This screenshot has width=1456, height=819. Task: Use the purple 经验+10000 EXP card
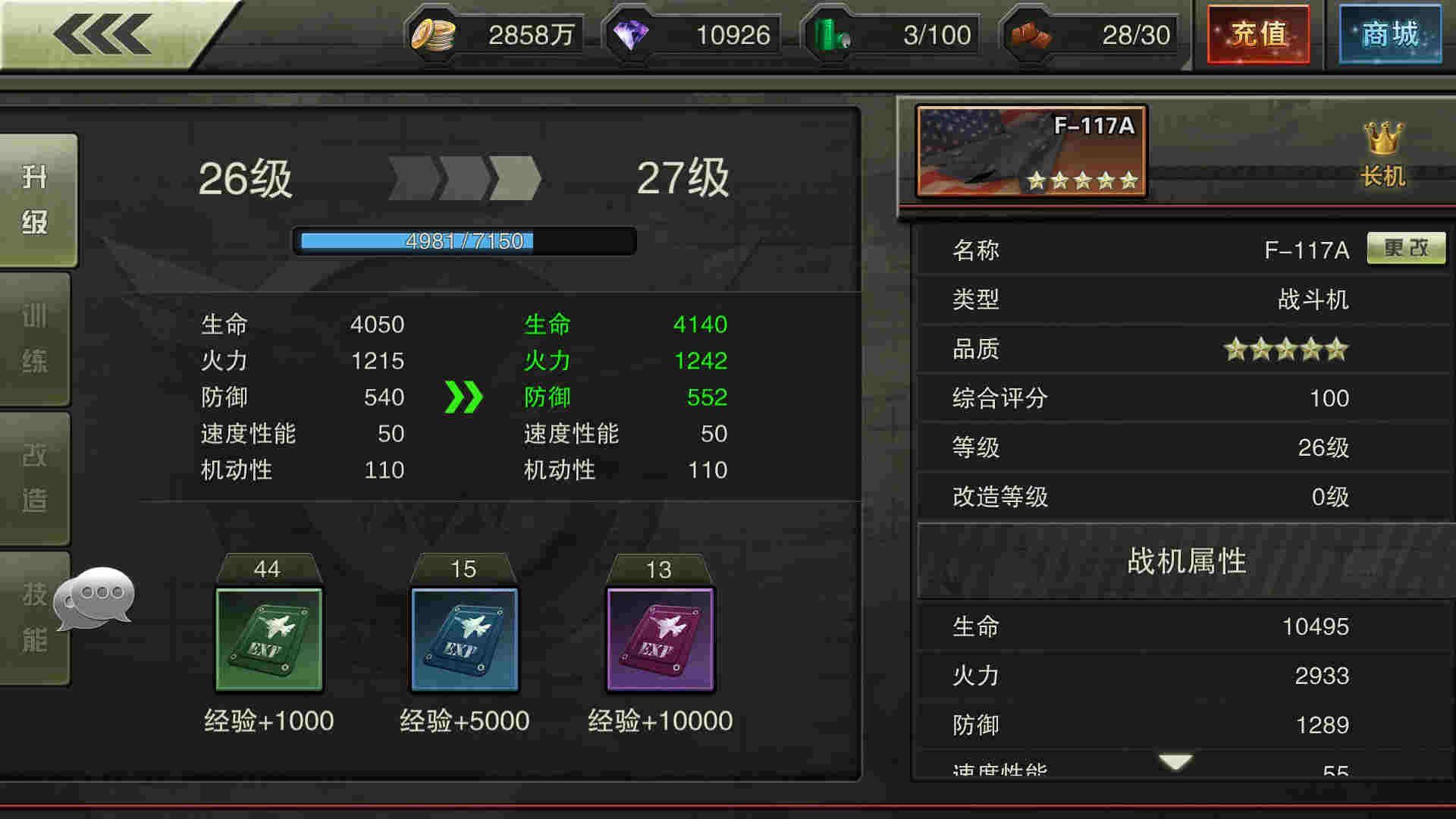660,639
